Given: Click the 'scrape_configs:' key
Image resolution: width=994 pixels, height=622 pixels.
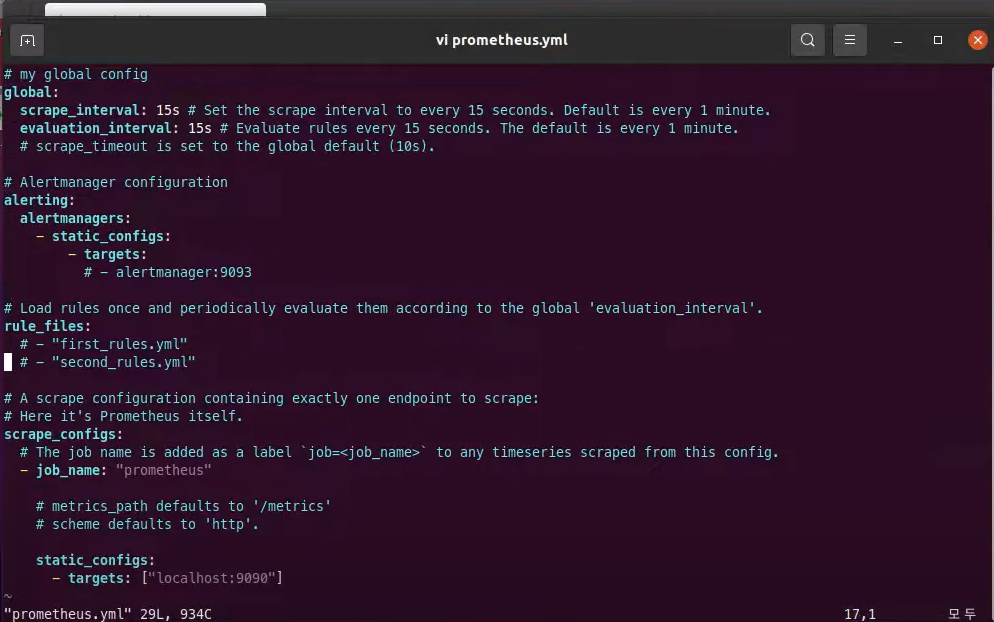Looking at the screenshot, I should point(63,434).
